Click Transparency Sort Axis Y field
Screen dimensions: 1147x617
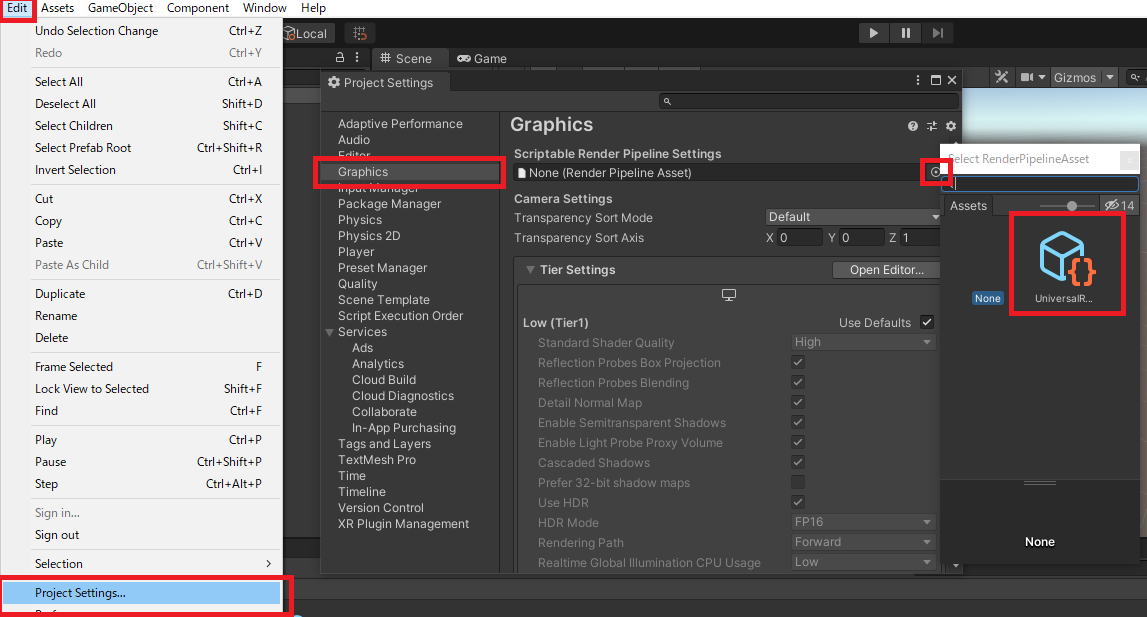click(861, 238)
